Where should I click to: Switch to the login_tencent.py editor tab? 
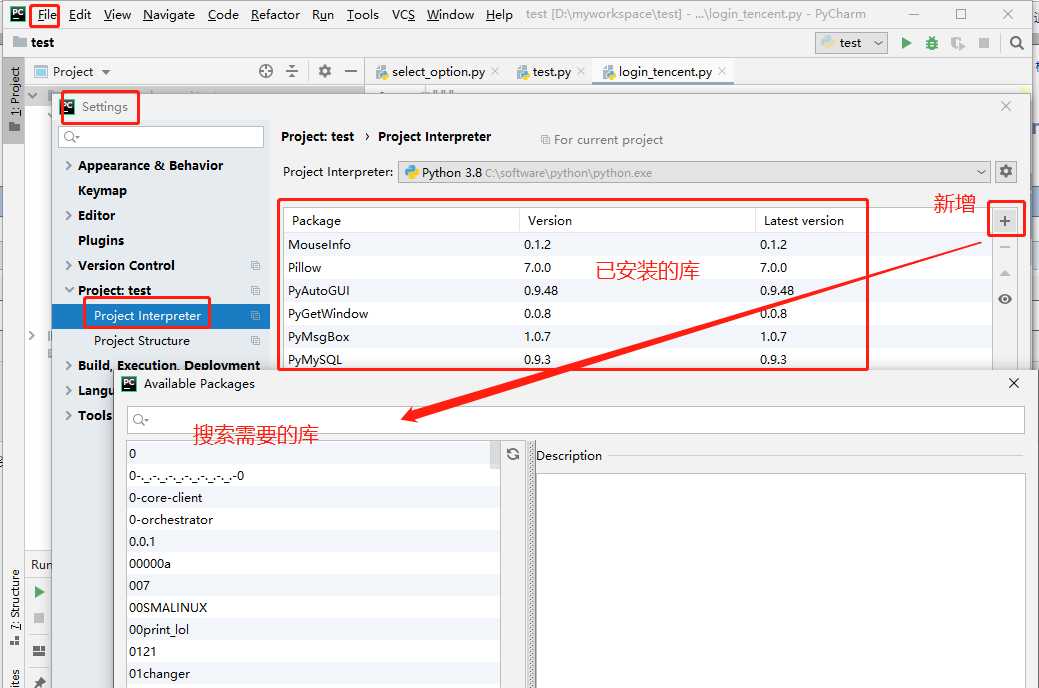click(665, 72)
